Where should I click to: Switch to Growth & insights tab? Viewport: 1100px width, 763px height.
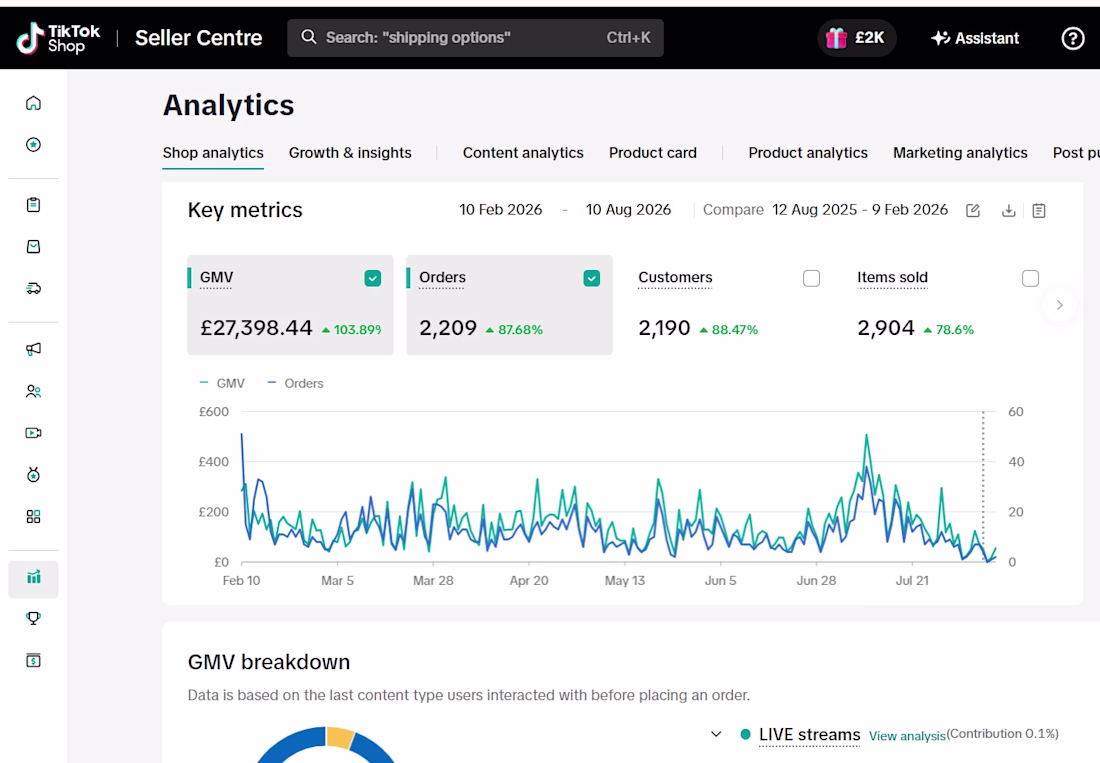(350, 153)
